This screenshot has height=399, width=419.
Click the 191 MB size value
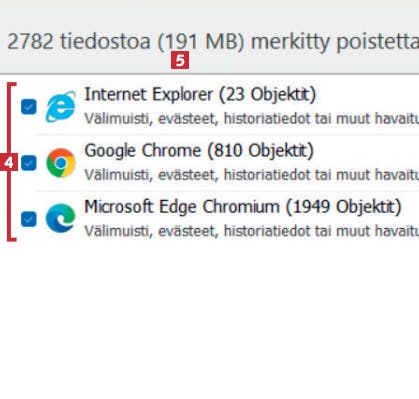click(202, 42)
